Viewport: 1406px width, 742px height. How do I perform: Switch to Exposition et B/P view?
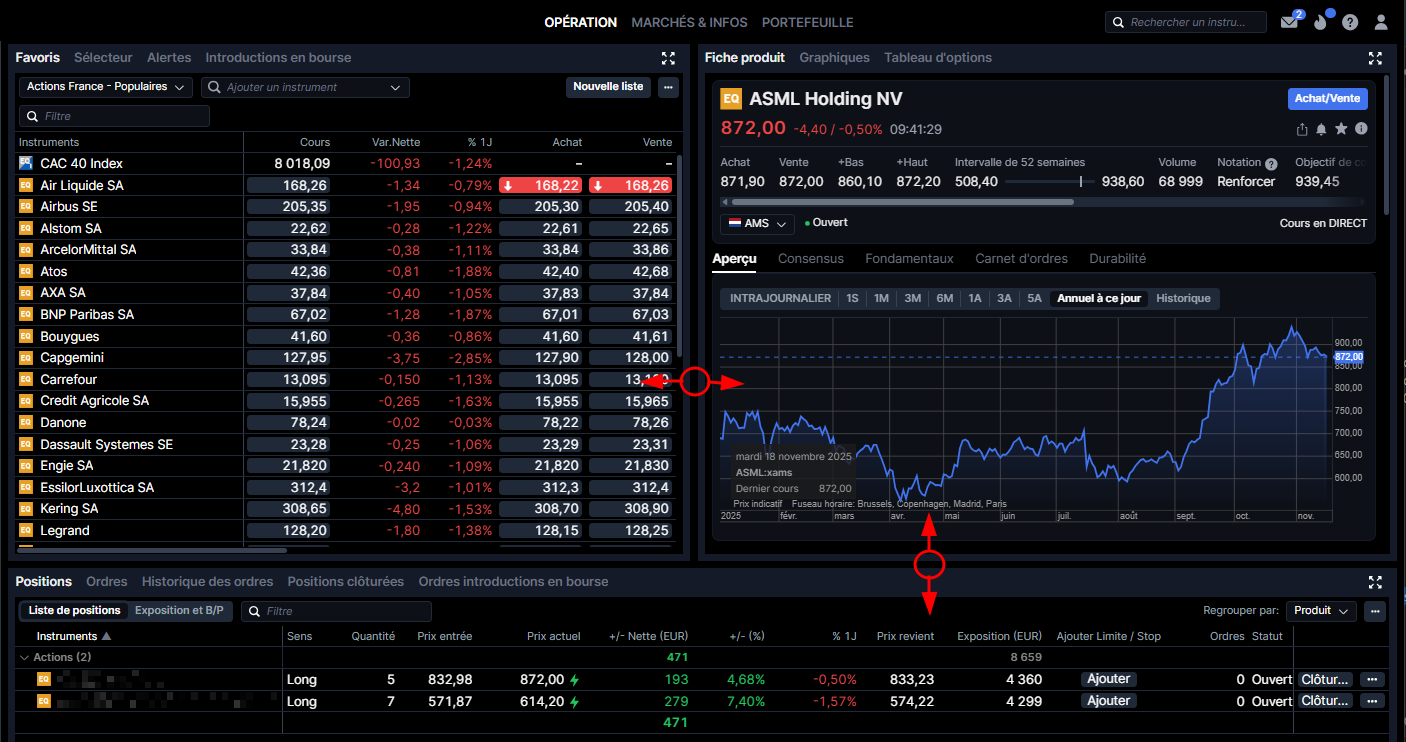click(x=179, y=610)
